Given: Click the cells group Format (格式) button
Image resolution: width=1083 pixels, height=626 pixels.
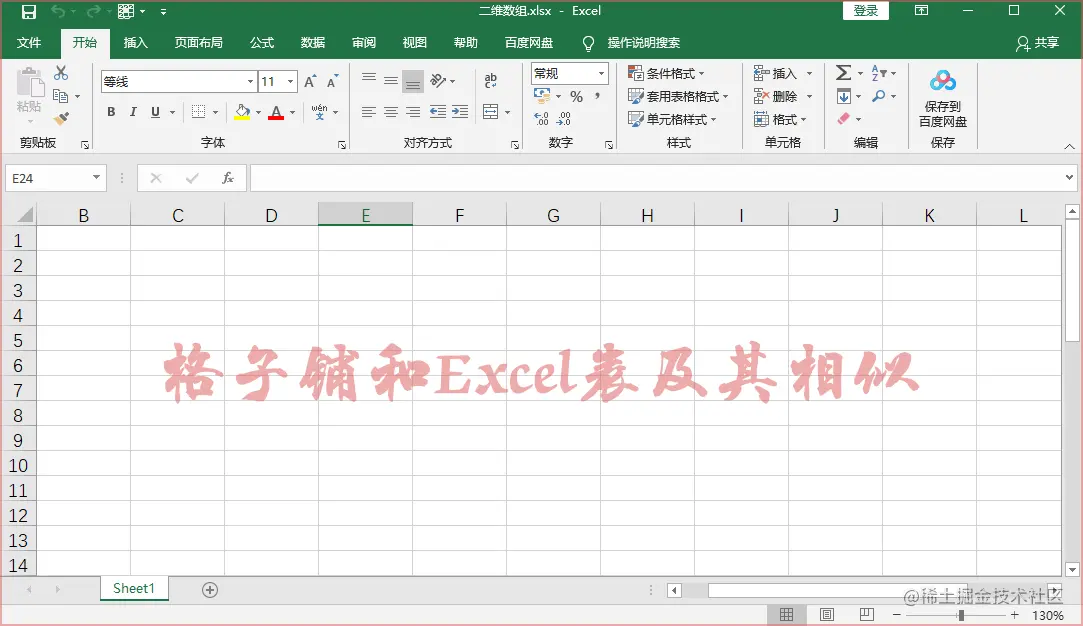Looking at the screenshot, I should point(780,120).
